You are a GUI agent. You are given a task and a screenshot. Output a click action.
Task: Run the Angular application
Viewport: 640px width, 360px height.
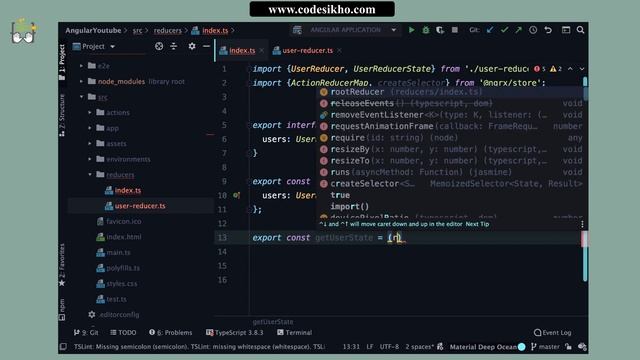[x=411, y=30]
